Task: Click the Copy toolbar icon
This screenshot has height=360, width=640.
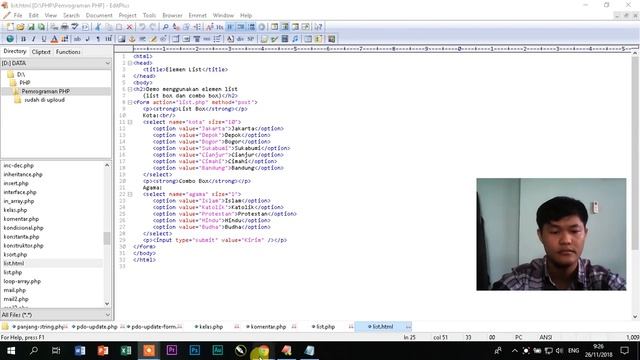Action: point(109,27)
